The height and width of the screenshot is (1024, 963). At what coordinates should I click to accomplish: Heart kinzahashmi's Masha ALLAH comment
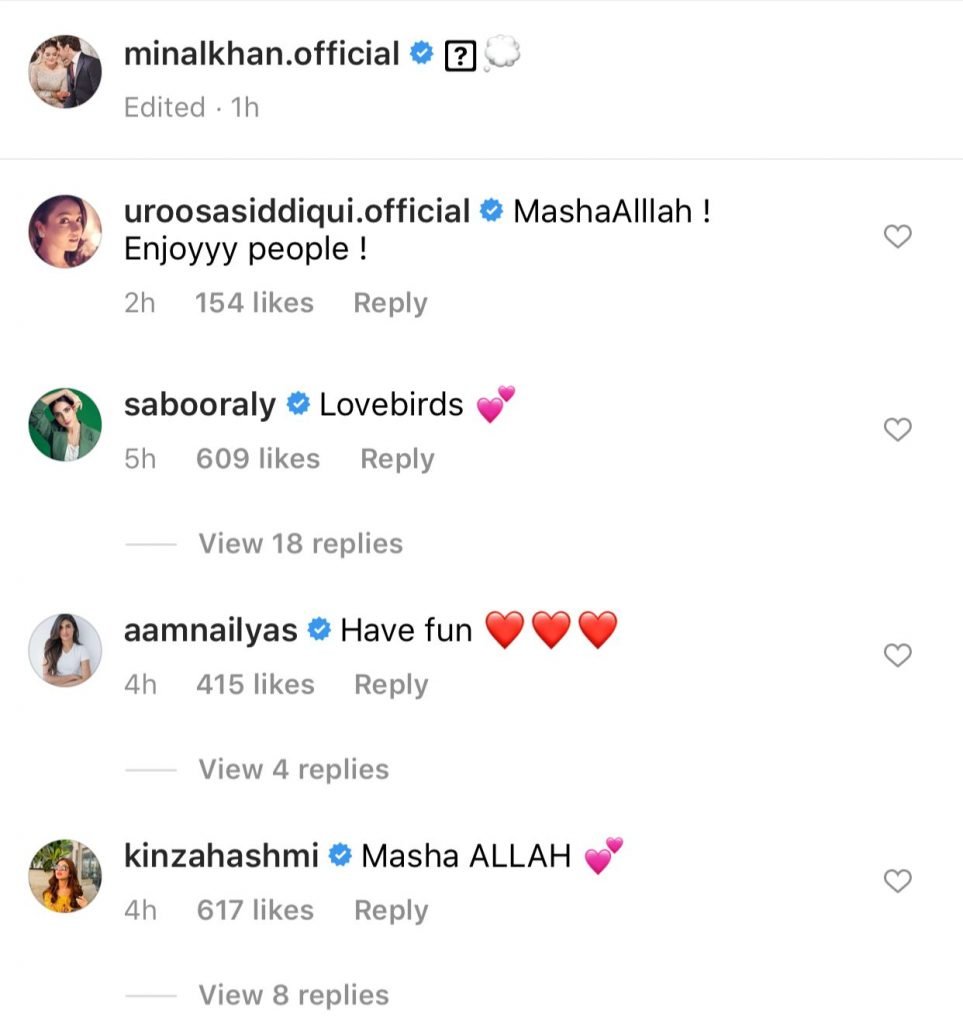[899, 881]
